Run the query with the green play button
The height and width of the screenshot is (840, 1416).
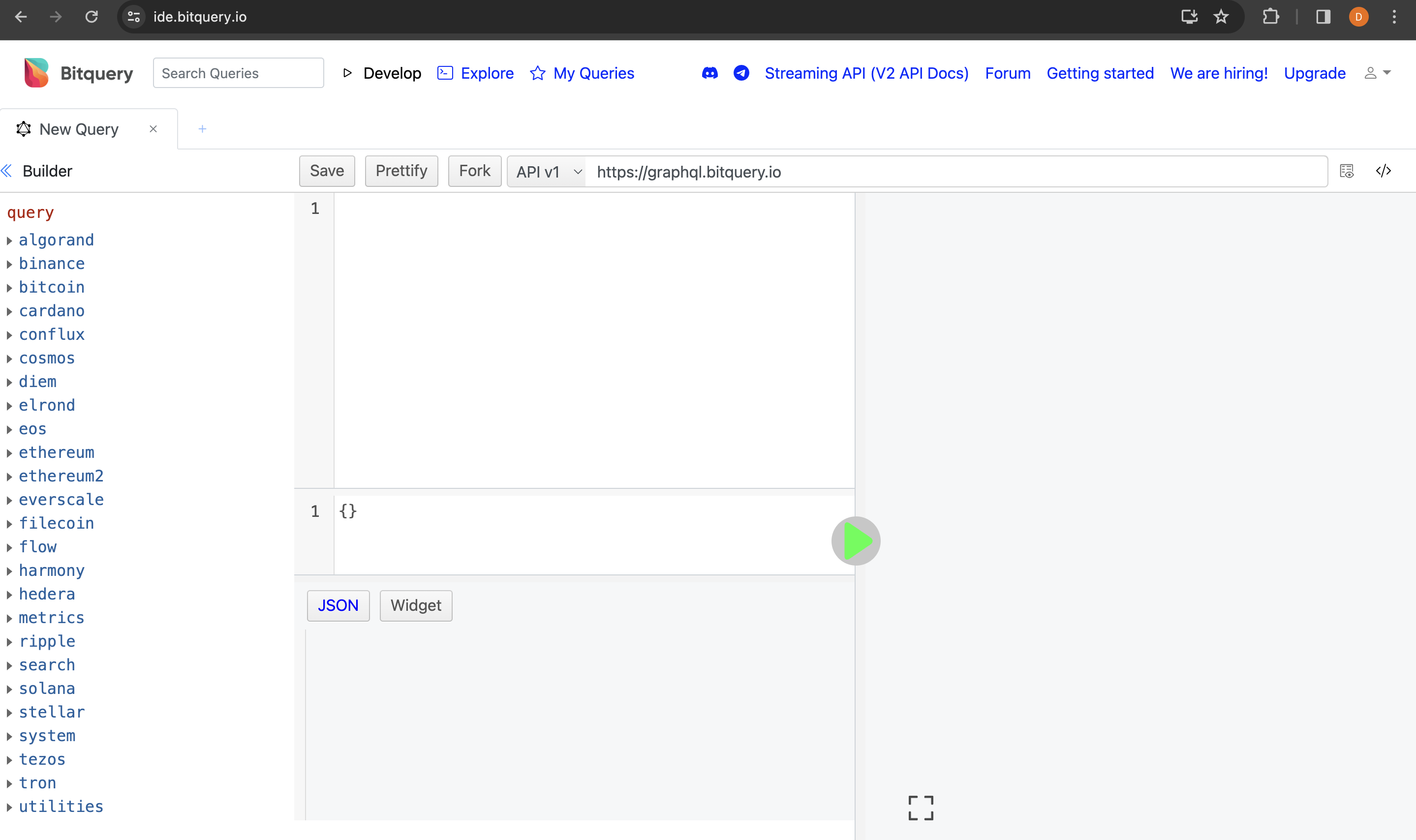pos(856,541)
